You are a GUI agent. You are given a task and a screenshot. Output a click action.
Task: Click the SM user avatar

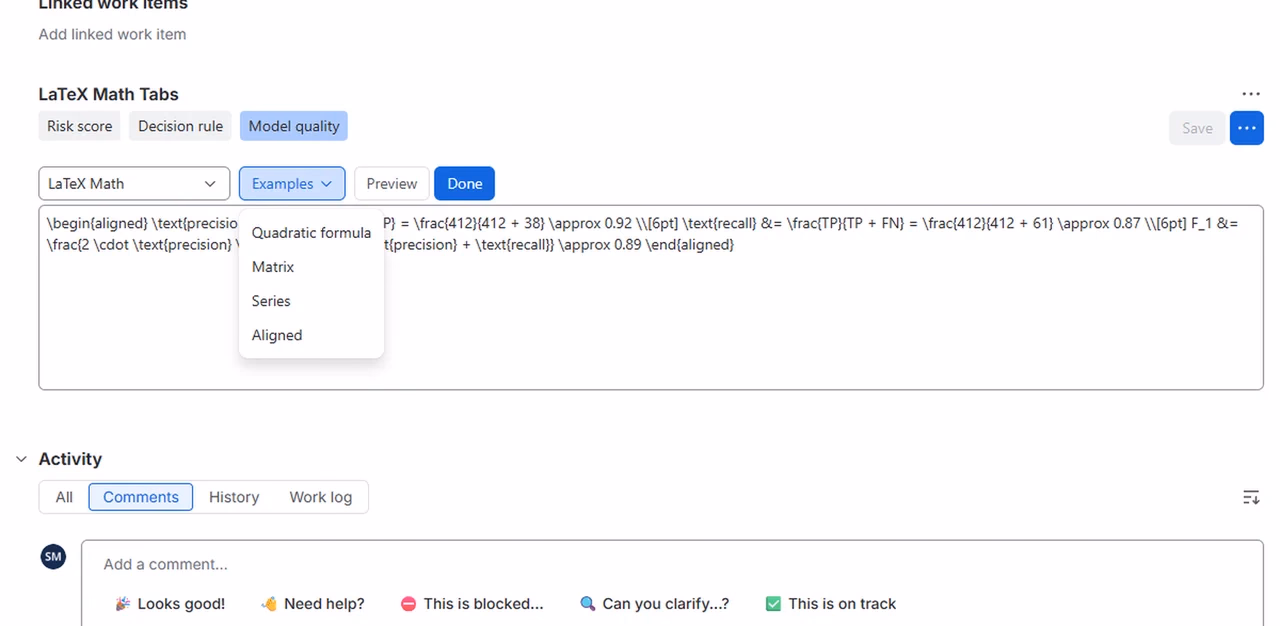(x=53, y=557)
